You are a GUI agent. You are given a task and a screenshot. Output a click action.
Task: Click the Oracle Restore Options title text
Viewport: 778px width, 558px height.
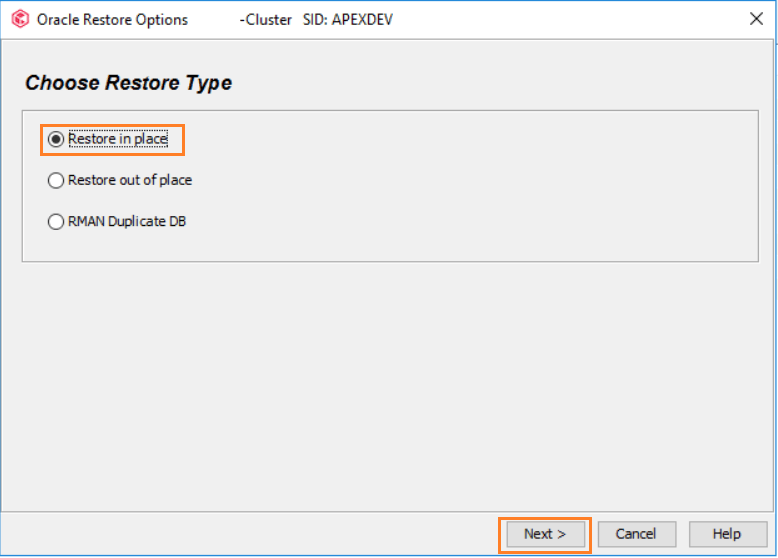[112, 20]
